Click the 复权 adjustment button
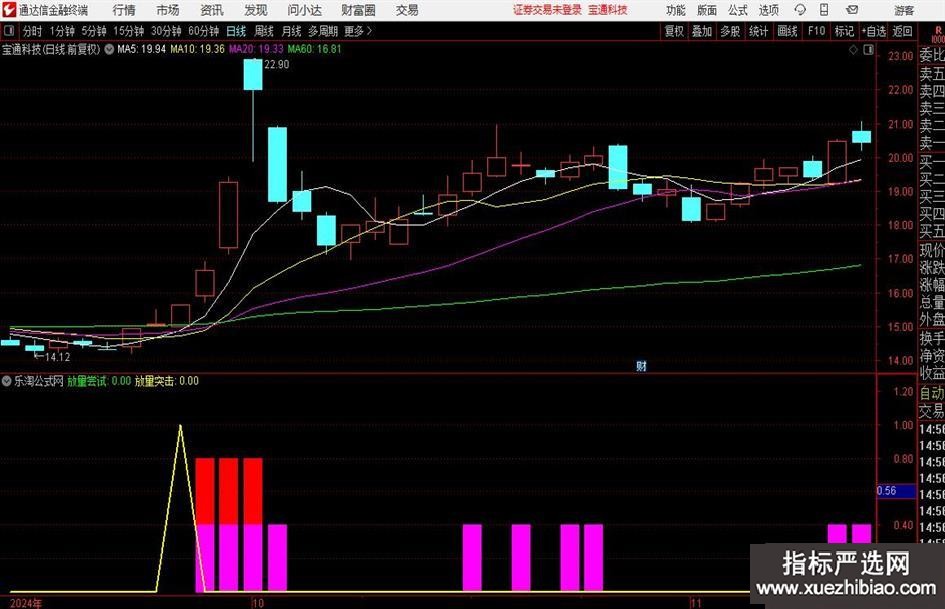 pyautogui.click(x=674, y=31)
